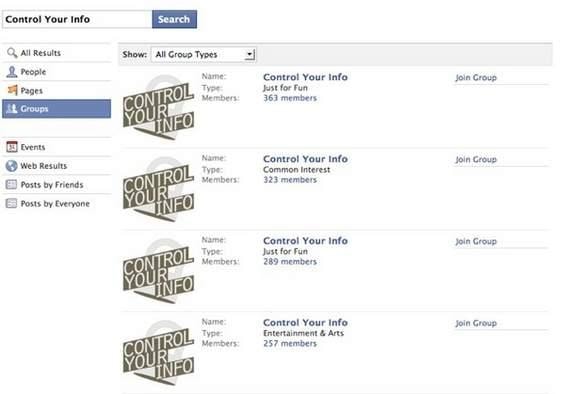Join the group with 363 members
The width and height of the screenshot is (565, 394).
point(476,78)
